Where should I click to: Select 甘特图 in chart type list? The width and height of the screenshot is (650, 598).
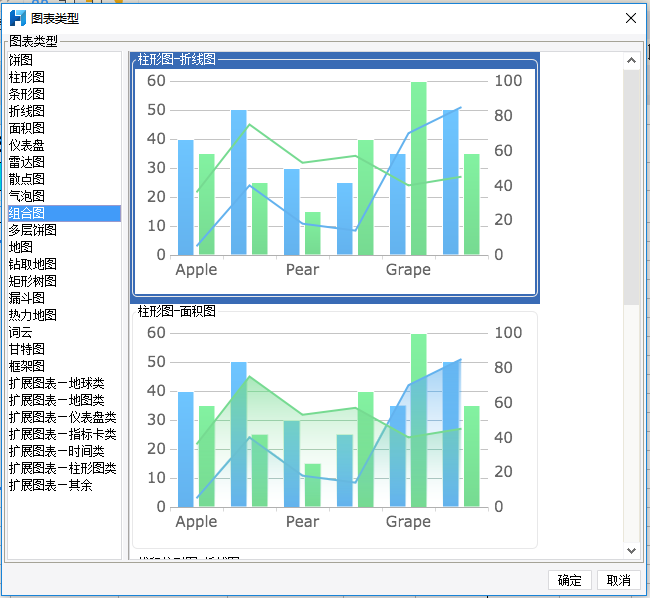64,349
